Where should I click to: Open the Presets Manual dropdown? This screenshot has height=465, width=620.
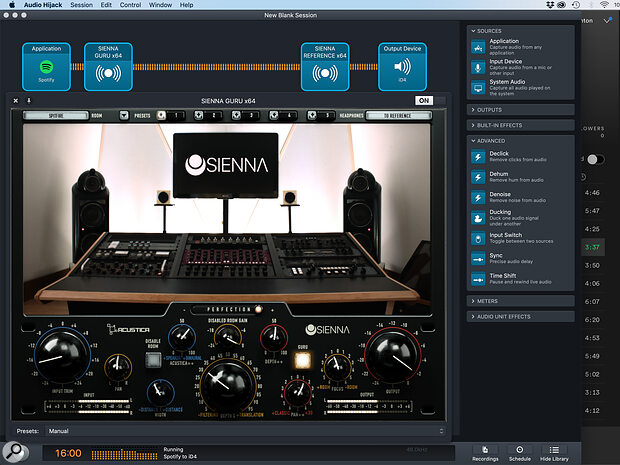pos(246,431)
